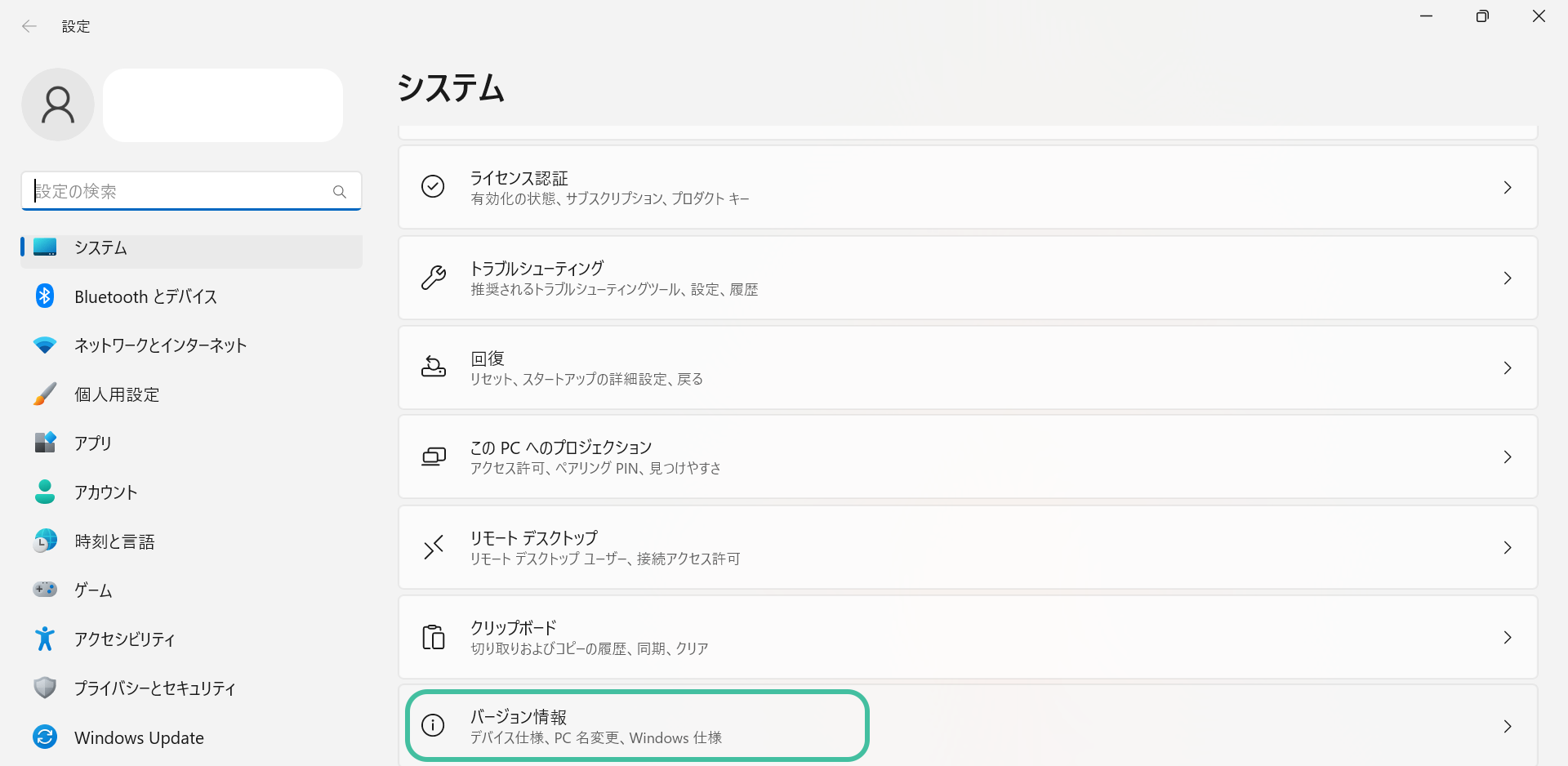Viewport: 1568px width, 766px height.
Task: Click the Windows Update sync icon
Action: [45, 737]
